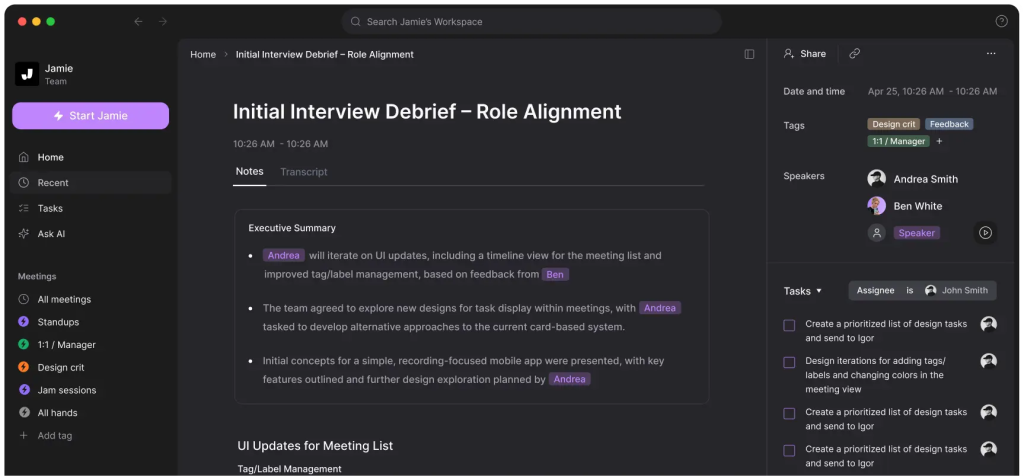Click the Share button

pos(805,54)
